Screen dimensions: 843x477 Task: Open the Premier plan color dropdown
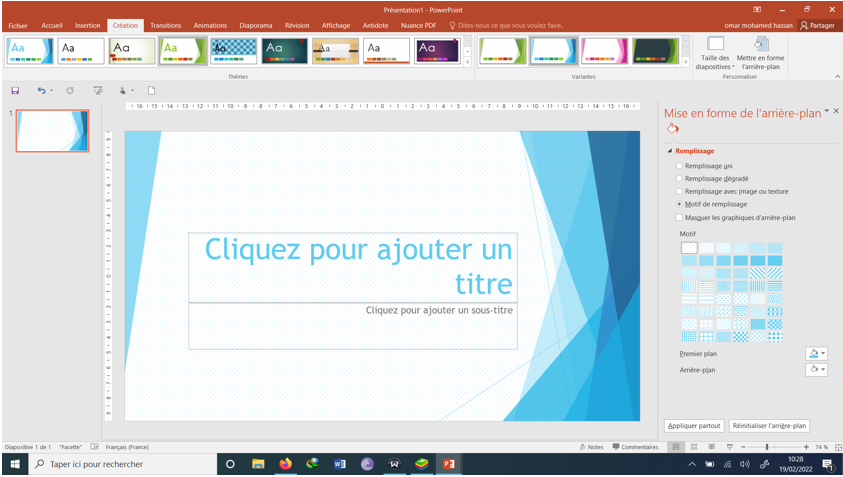pyautogui.click(x=816, y=353)
